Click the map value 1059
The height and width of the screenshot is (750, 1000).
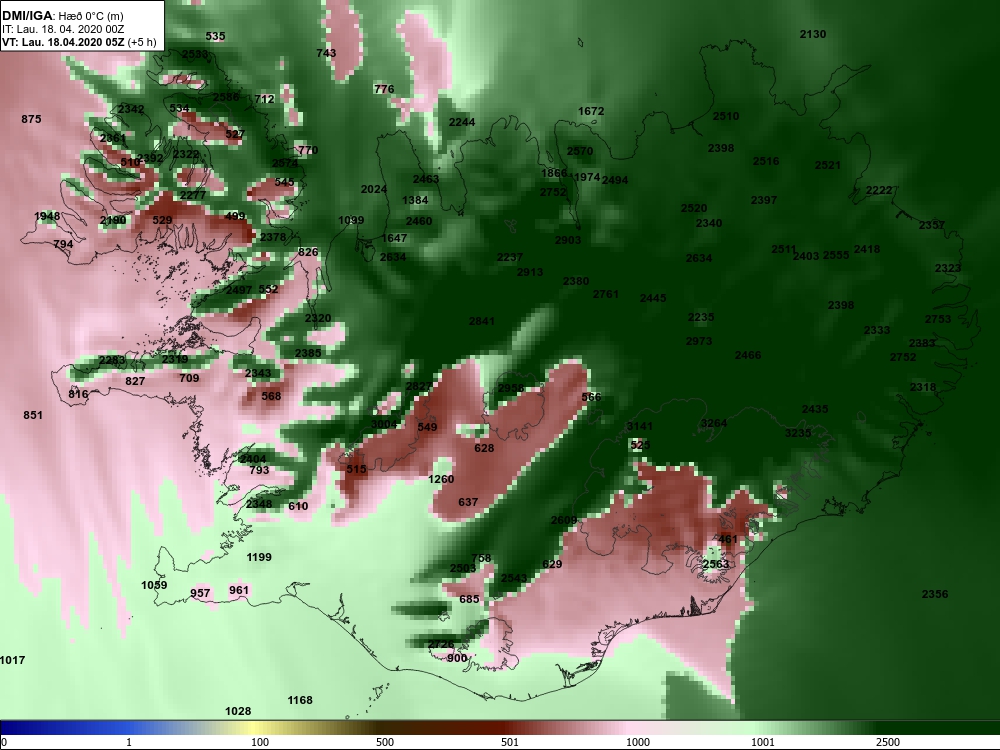point(154,585)
